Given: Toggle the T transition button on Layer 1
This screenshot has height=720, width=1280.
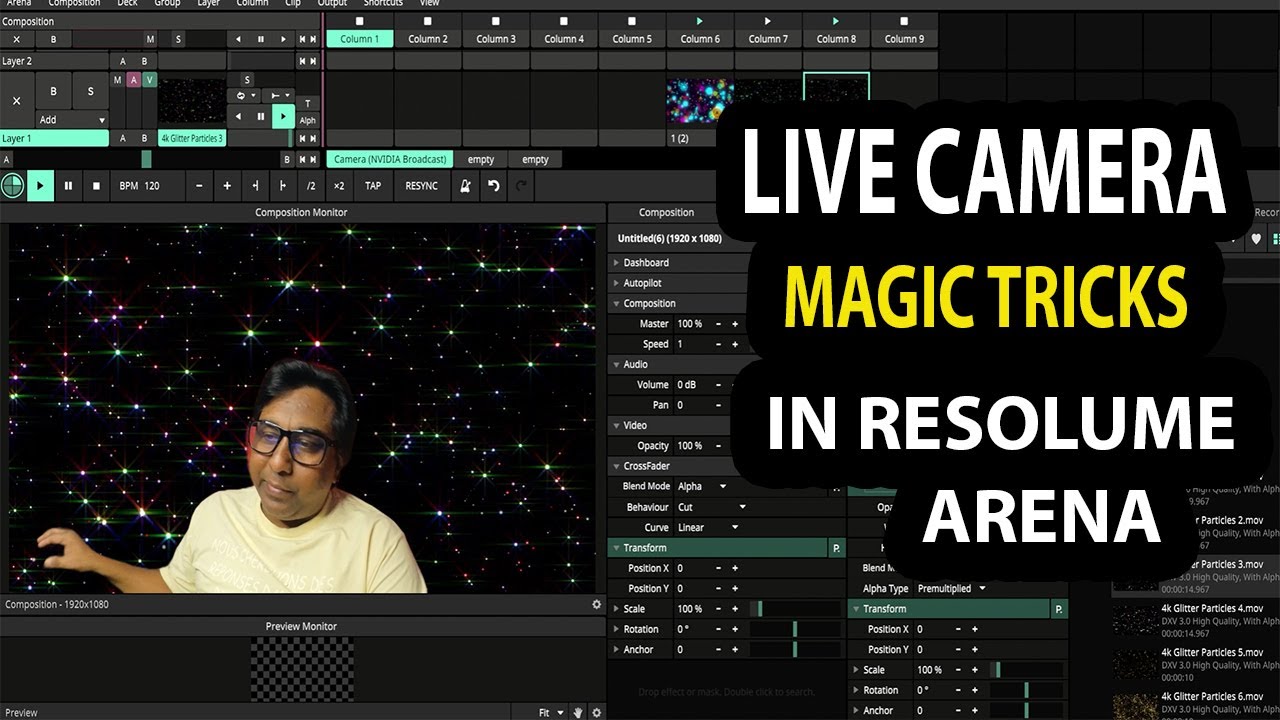Looking at the screenshot, I should point(308,103).
